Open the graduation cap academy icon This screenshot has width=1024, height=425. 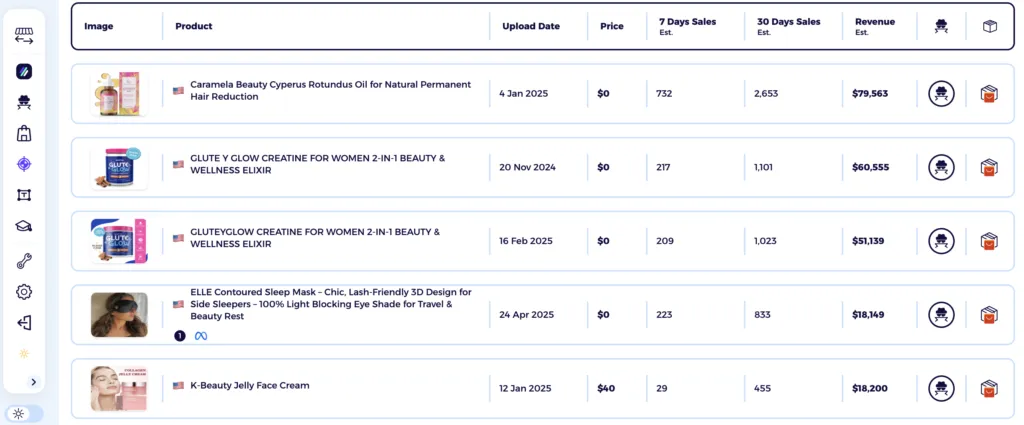coord(24,226)
